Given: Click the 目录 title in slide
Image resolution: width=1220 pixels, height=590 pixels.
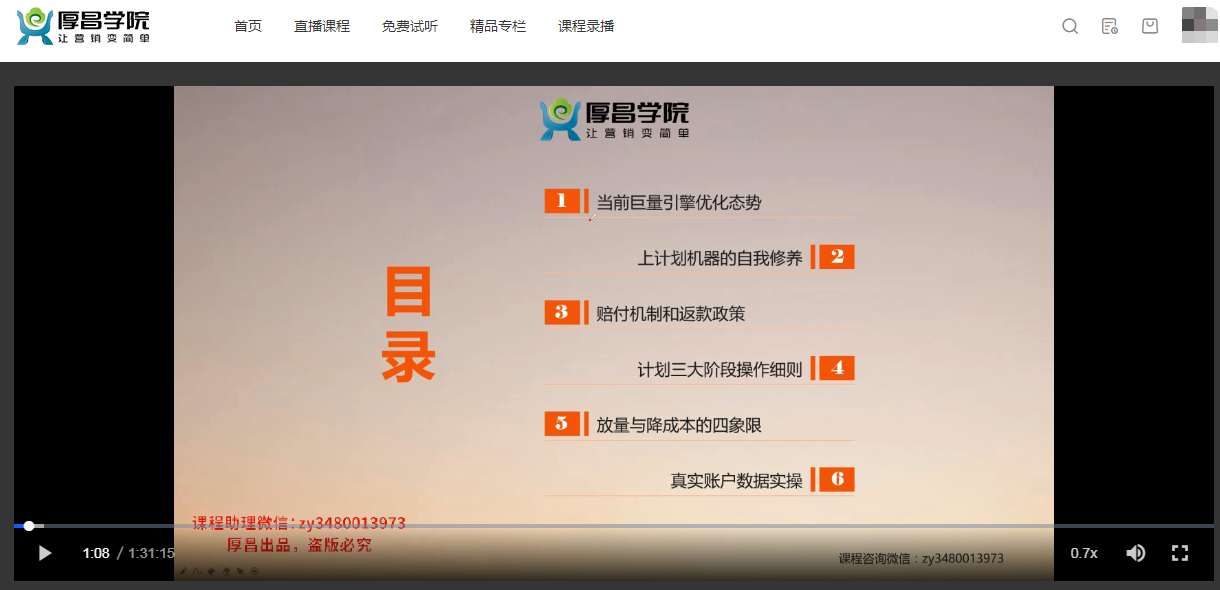Looking at the screenshot, I should (x=408, y=324).
